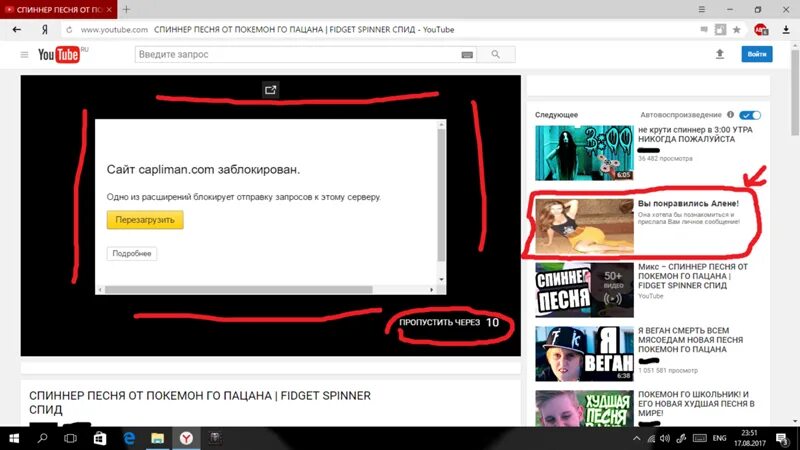The image size is (800, 450).
Task: Click the autoplay info icon
Action: (730, 115)
